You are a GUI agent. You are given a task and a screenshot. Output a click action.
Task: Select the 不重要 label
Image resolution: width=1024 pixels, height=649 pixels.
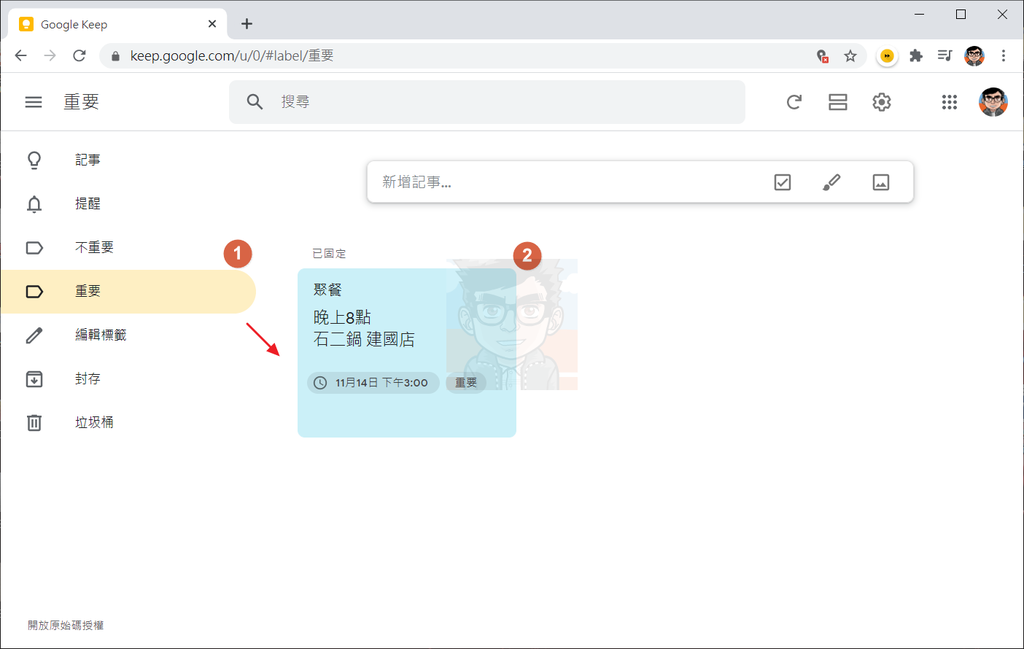127,247
